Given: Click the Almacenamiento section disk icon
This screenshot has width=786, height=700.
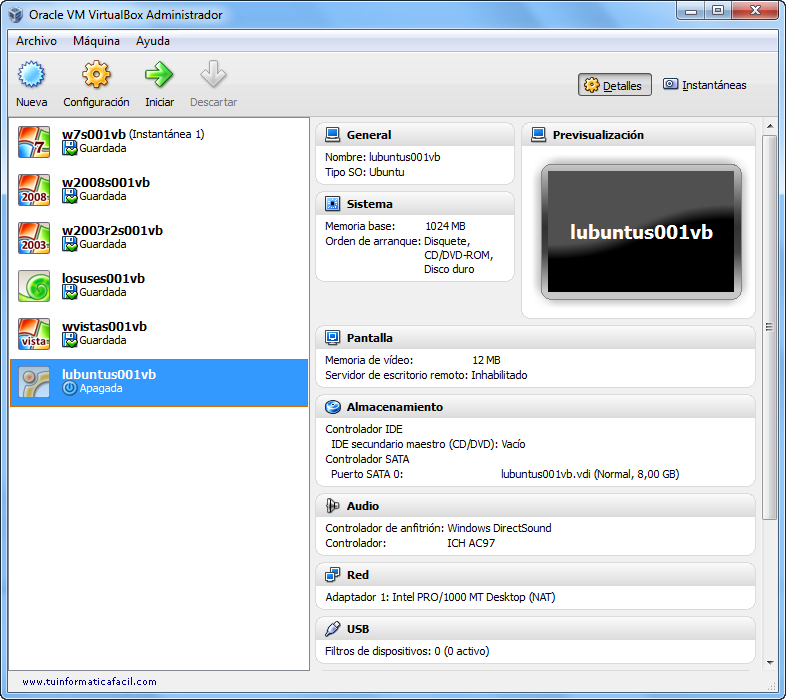Looking at the screenshot, I should click(332, 407).
